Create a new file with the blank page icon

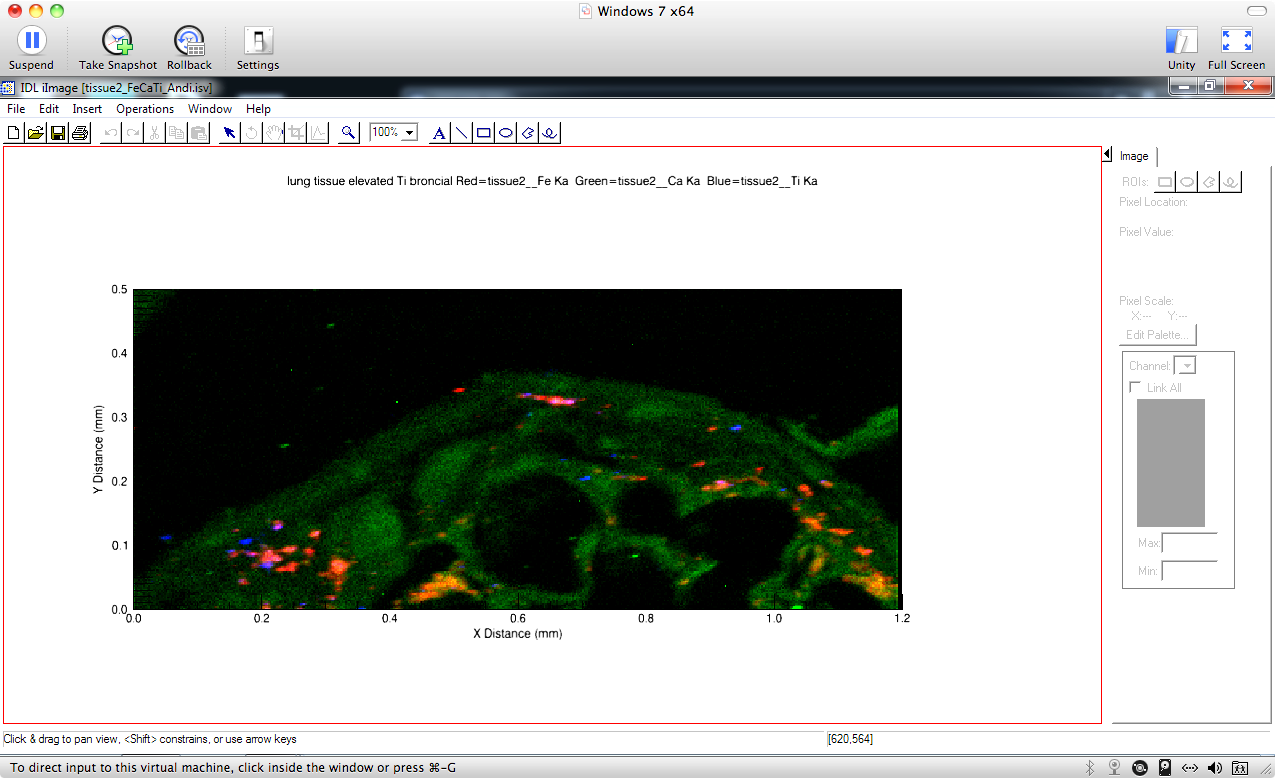tap(13, 131)
